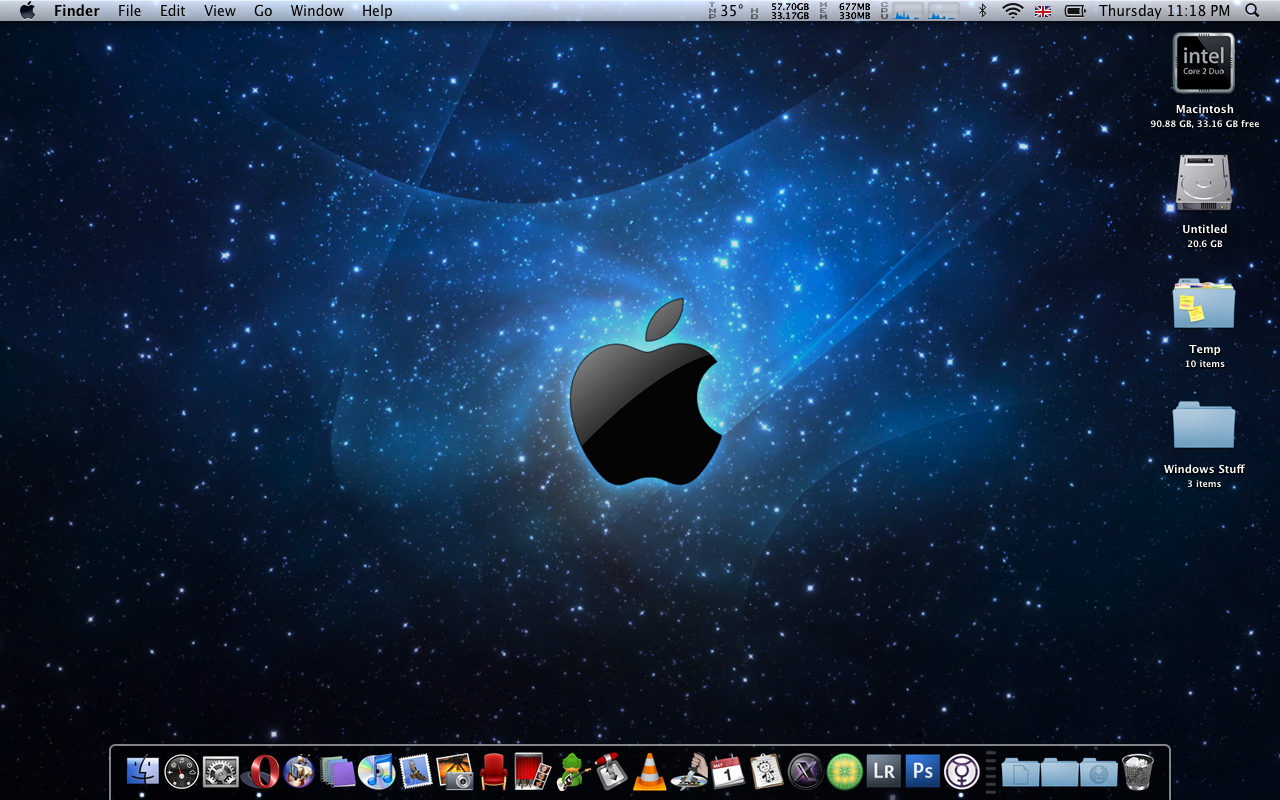Launch Dashboard from the Dock

182,771
